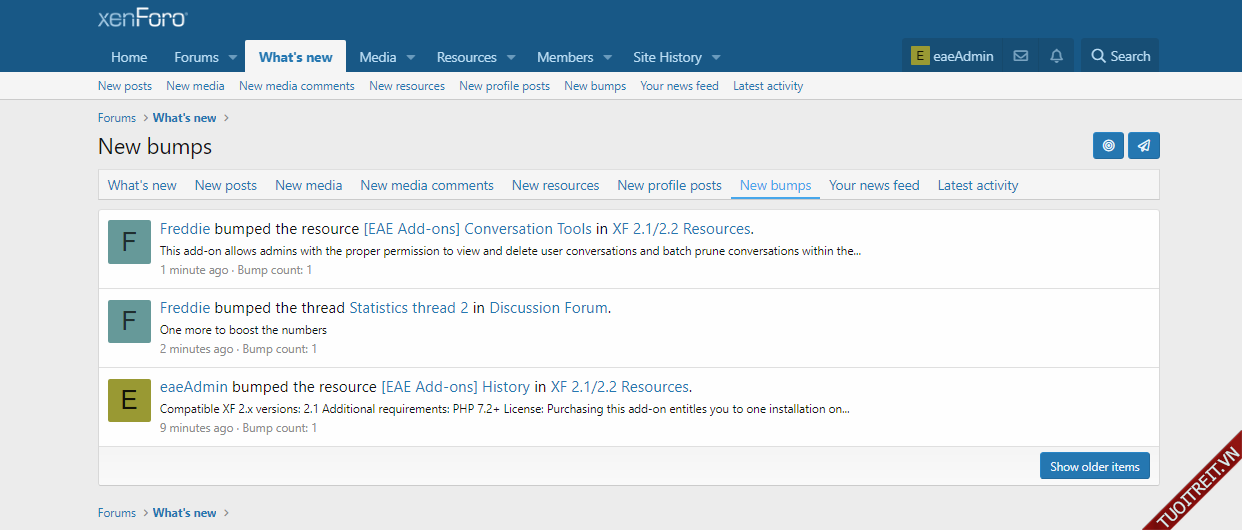
Task: Open the alerts bell icon
Action: (x=1056, y=56)
